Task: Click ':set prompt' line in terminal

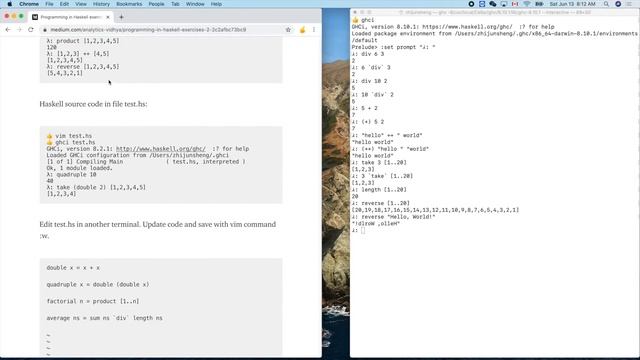Action: pos(393,47)
